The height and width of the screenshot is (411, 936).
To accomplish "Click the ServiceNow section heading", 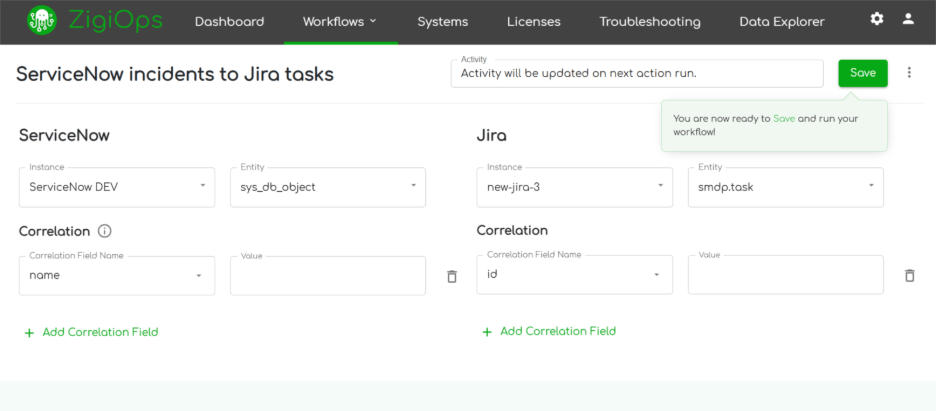I will click(64, 135).
